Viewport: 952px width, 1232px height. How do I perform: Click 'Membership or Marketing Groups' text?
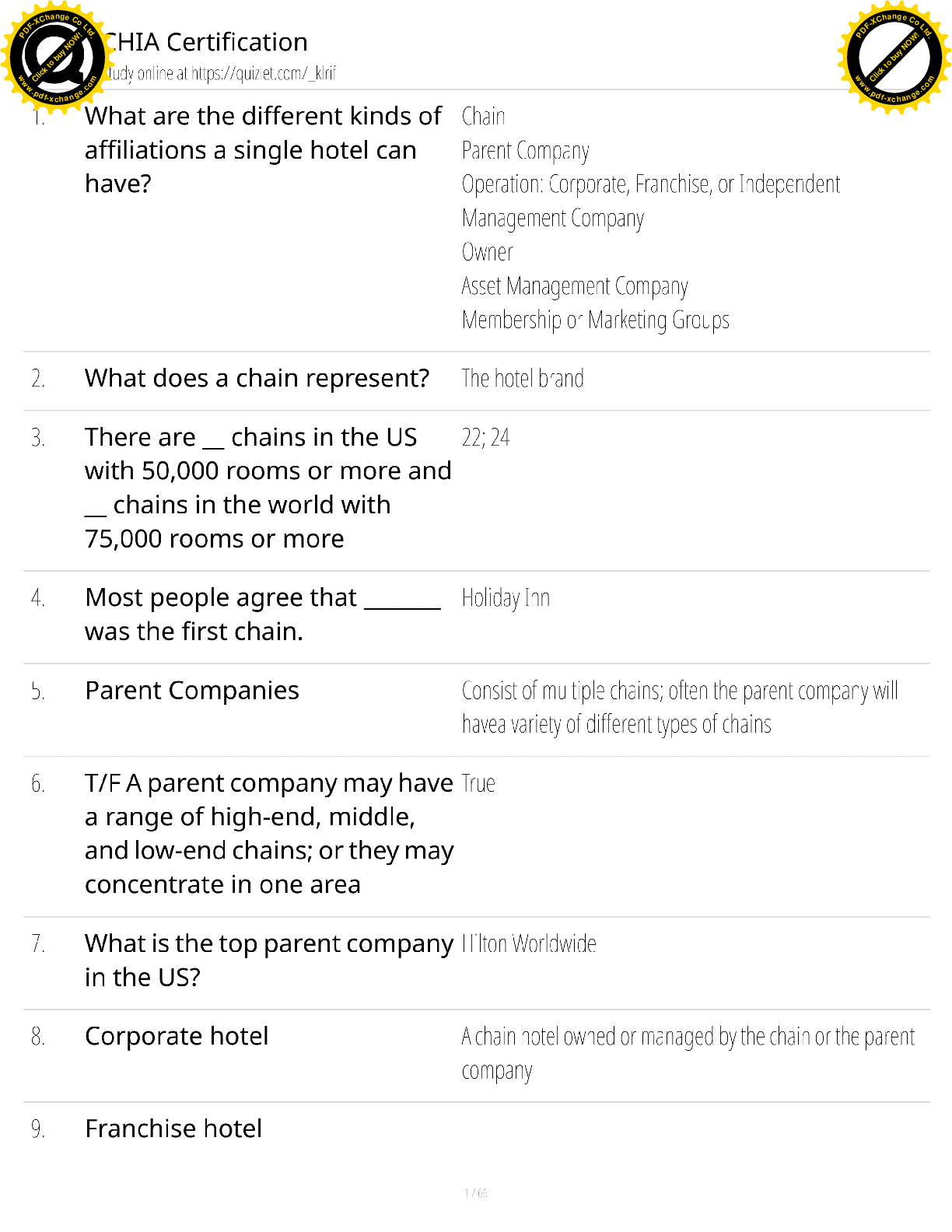pyautogui.click(x=595, y=320)
